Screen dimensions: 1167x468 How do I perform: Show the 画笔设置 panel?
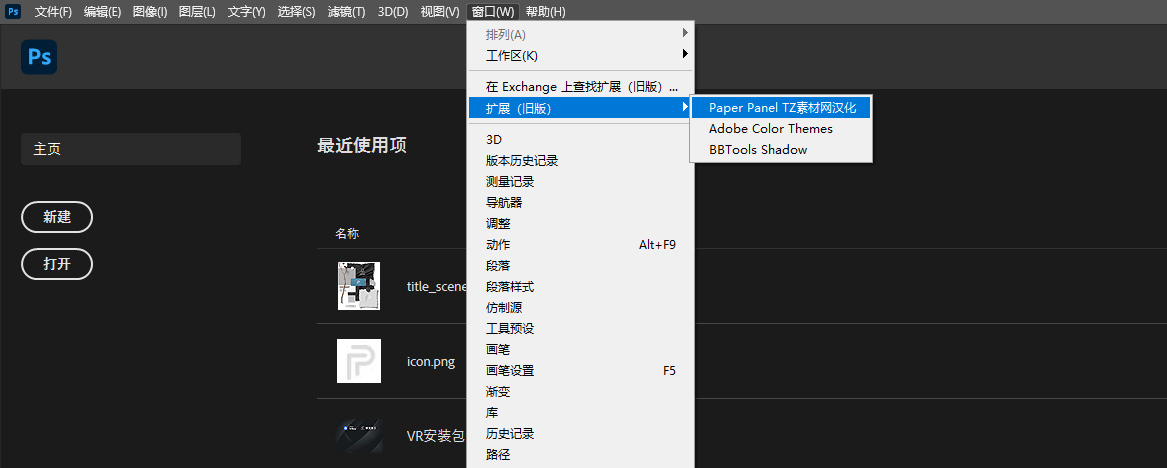(581, 371)
